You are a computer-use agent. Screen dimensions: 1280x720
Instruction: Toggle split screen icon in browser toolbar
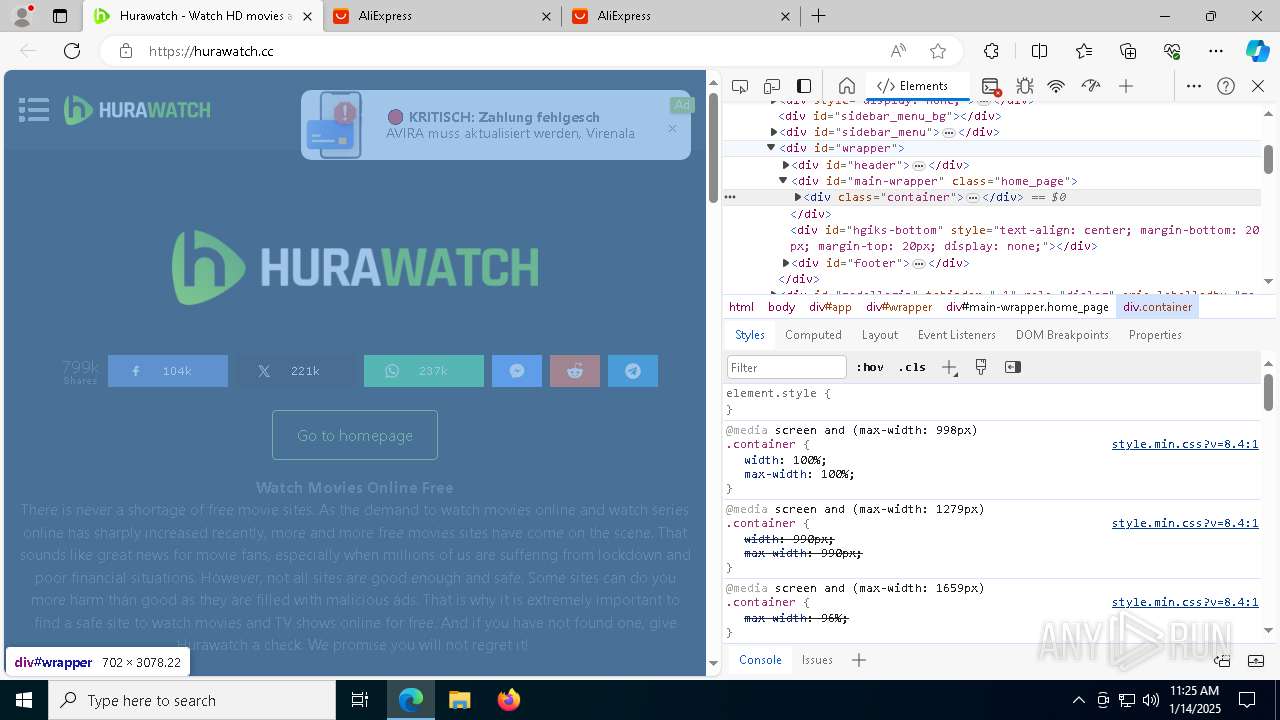pyautogui.click(x=1039, y=51)
